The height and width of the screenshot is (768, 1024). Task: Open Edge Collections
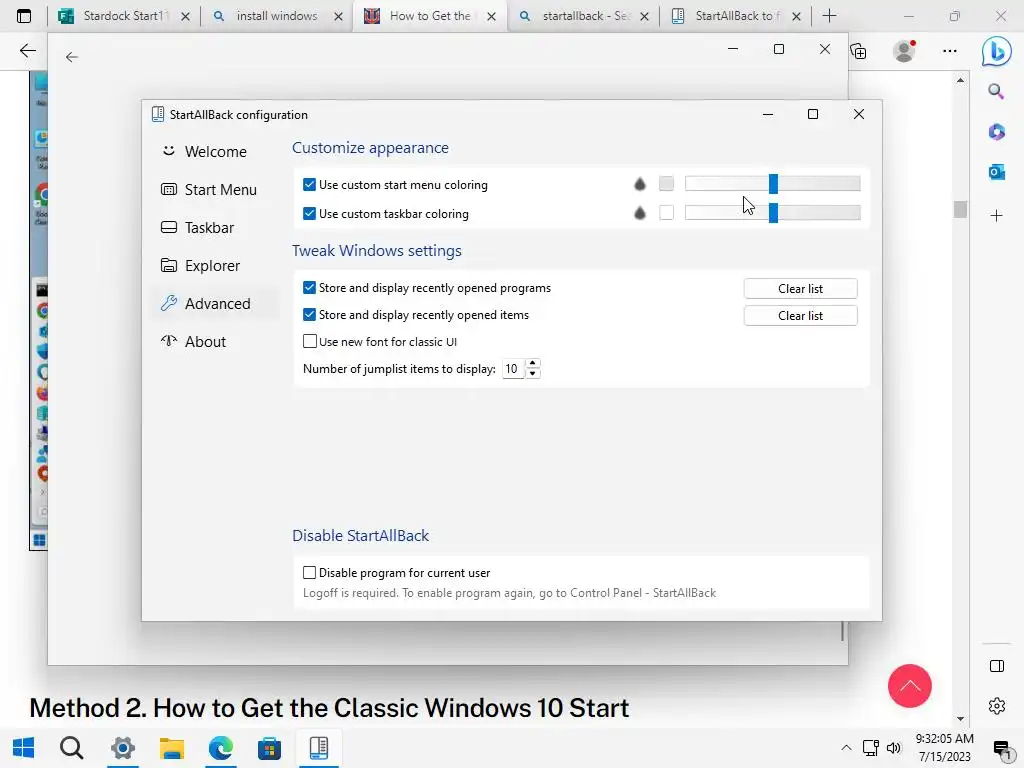point(859,51)
